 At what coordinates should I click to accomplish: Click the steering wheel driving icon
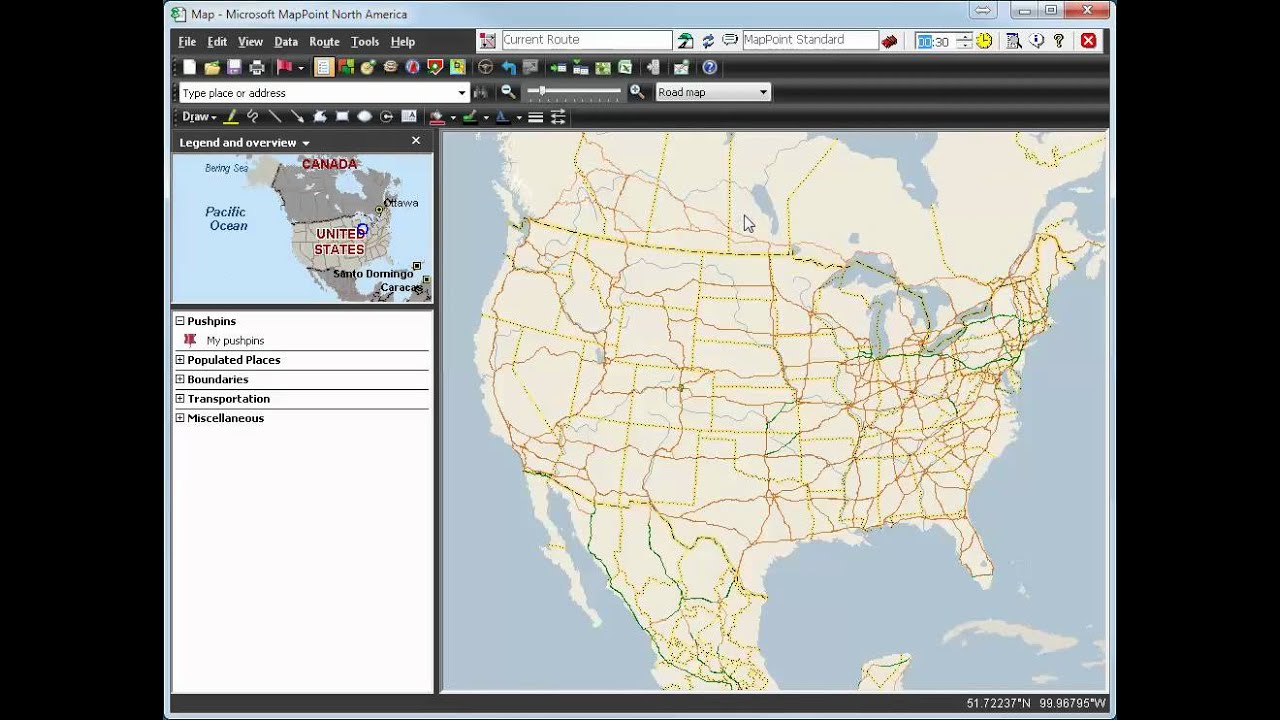tap(485, 67)
